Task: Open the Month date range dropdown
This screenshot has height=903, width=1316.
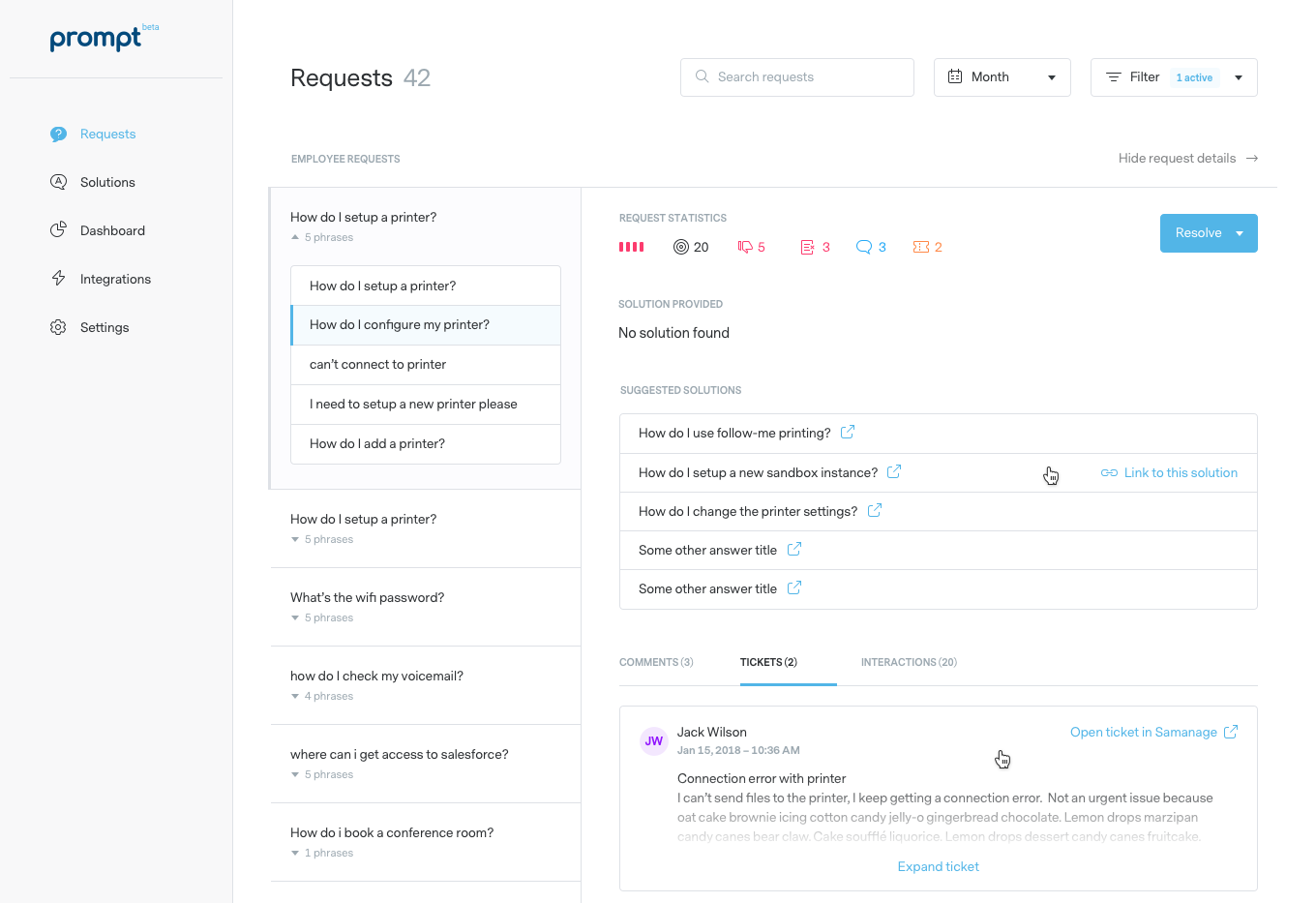Action: click(x=1002, y=77)
